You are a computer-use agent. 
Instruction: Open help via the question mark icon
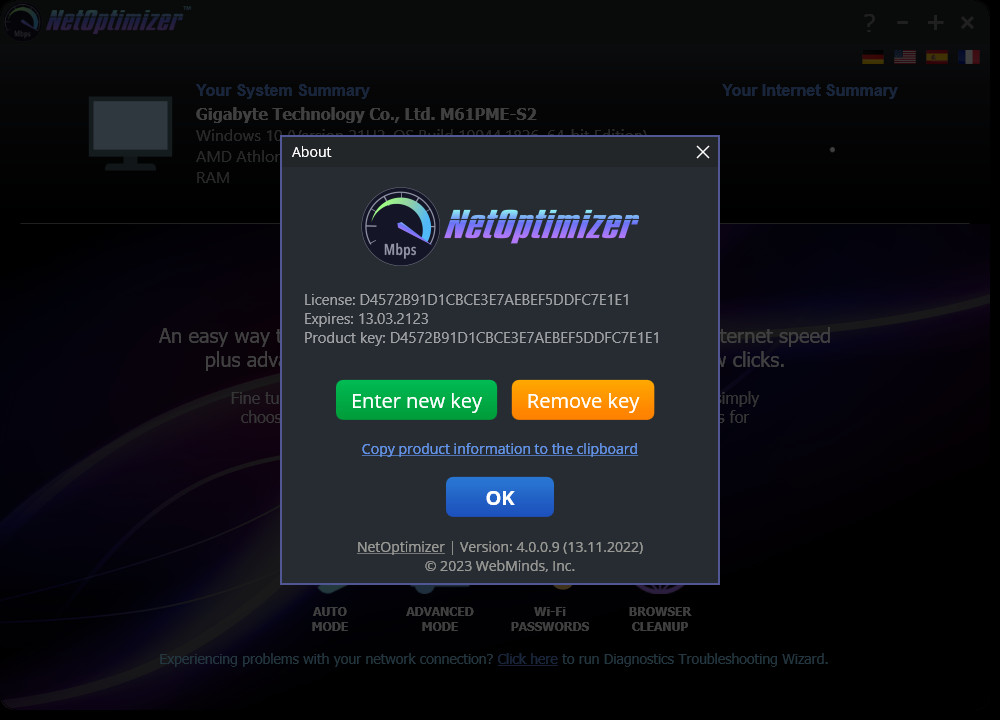(869, 23)
